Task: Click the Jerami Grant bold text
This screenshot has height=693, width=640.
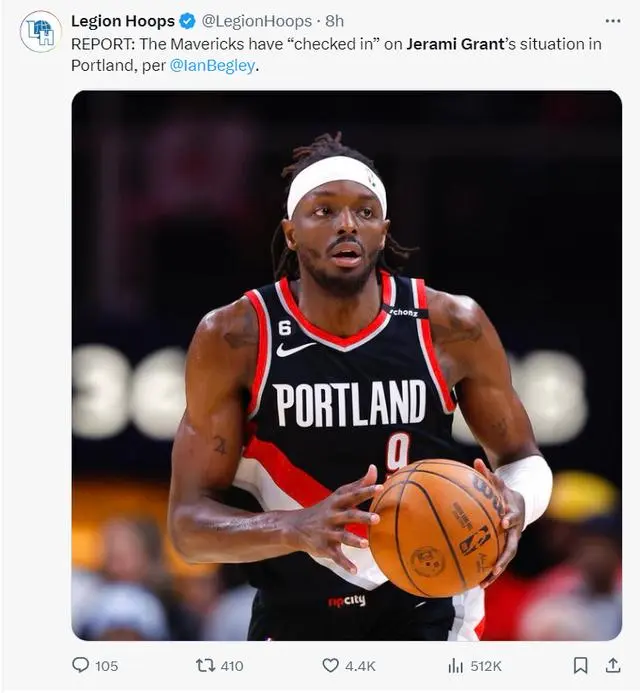Action: click(x=455, y=44)
